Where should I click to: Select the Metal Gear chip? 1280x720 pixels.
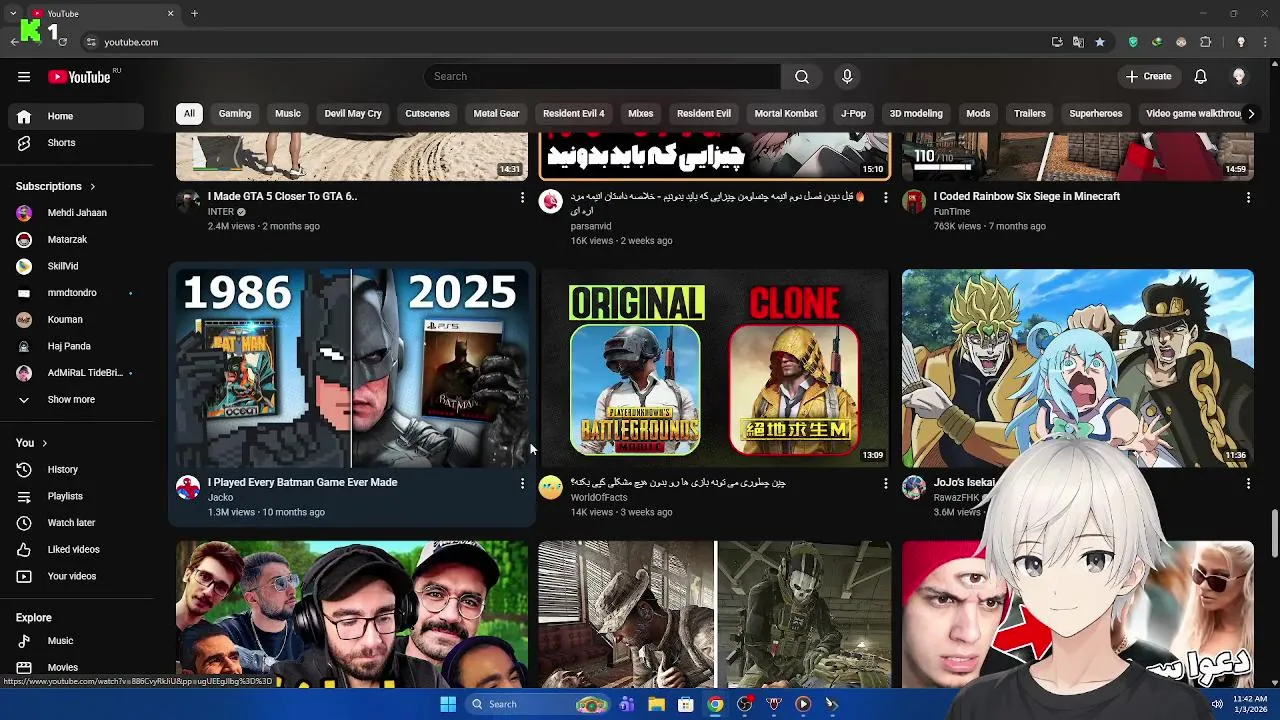[496, 114]
